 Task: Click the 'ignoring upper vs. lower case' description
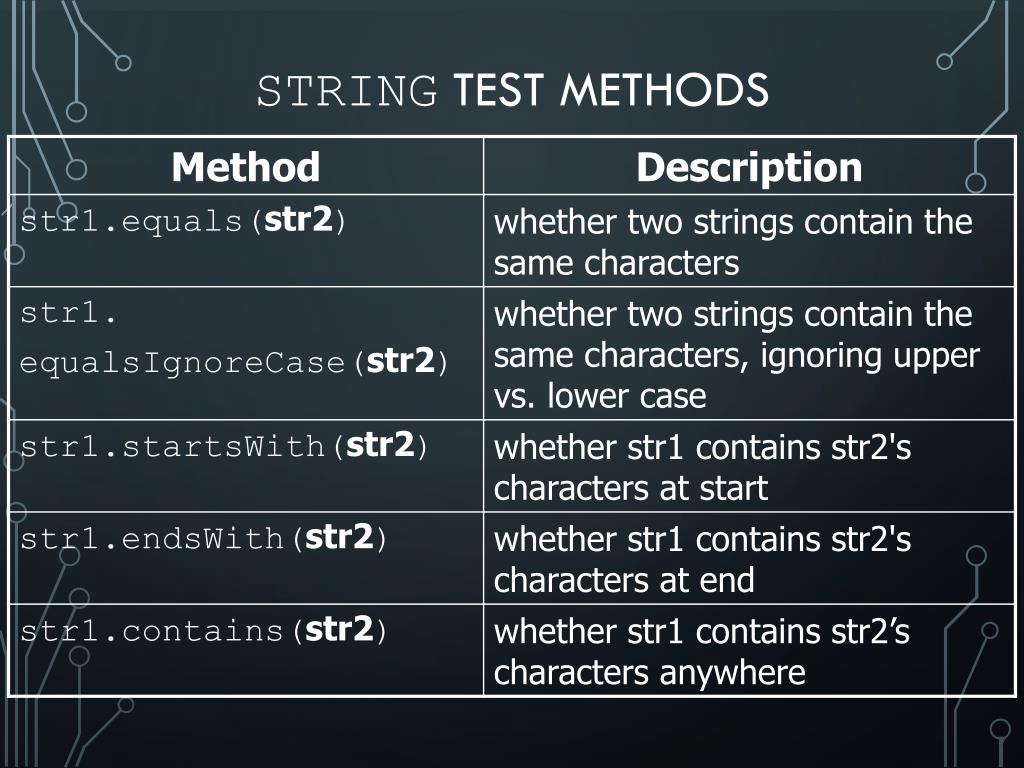click(x=737, y=376)
